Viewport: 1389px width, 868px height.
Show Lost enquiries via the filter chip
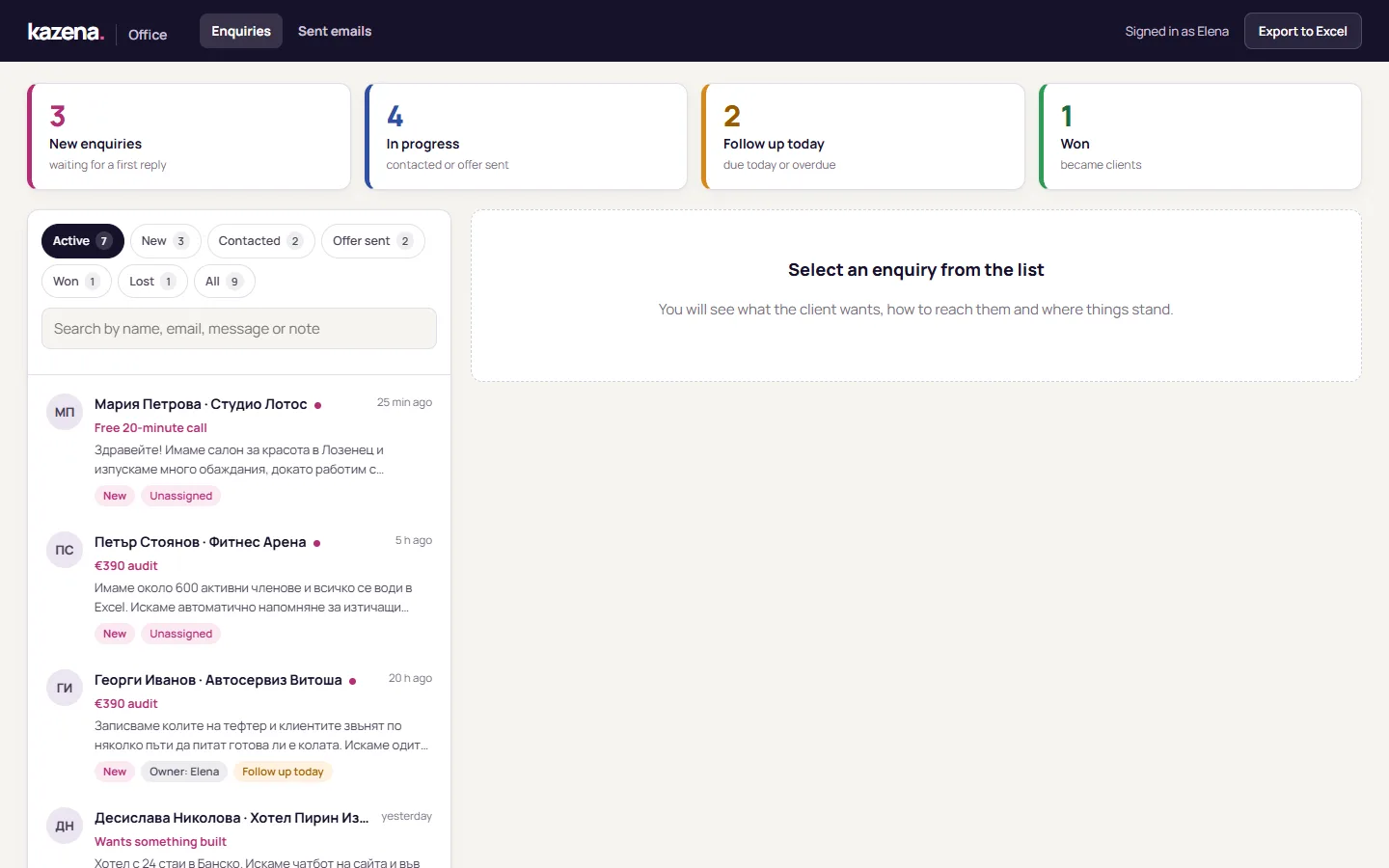coord(152,282)
